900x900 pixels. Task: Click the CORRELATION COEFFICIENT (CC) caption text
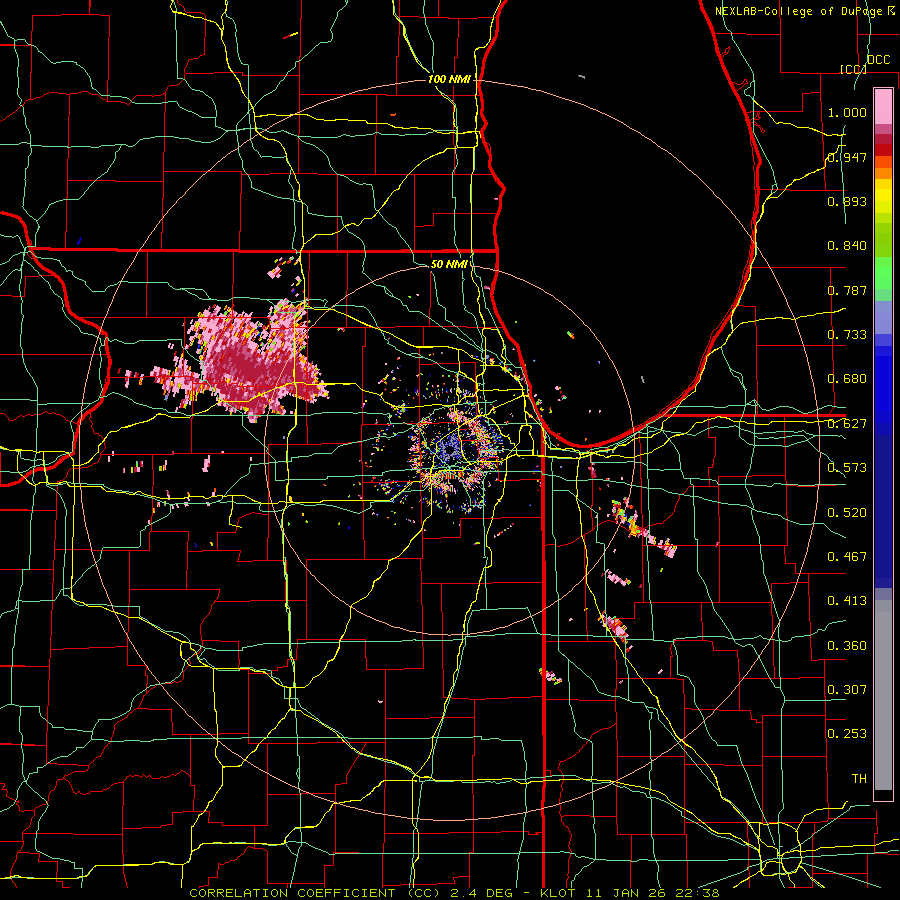point(315,893)
